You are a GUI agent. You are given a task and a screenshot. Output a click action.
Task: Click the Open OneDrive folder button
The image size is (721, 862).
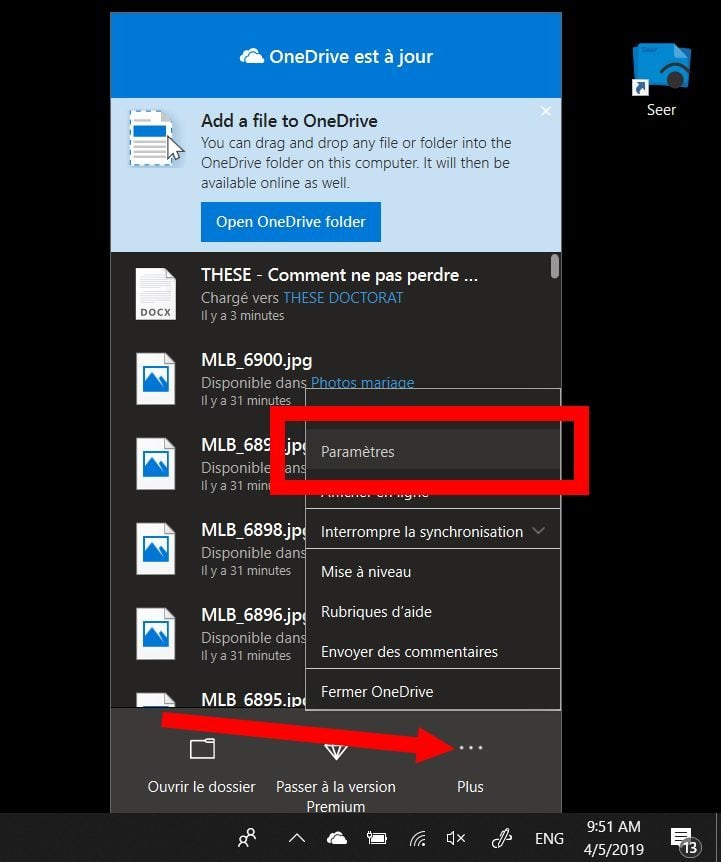(x=291, y=222)
